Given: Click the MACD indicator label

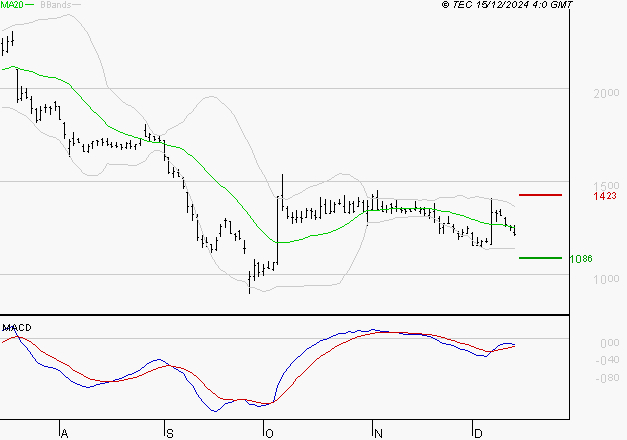Looking at the screenshot, I should point(17,328).
